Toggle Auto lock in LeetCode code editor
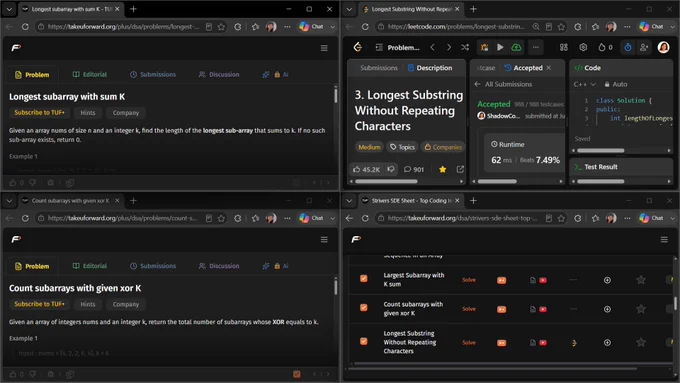The width and height of the screenshot is (680, 383). (616, 84)
